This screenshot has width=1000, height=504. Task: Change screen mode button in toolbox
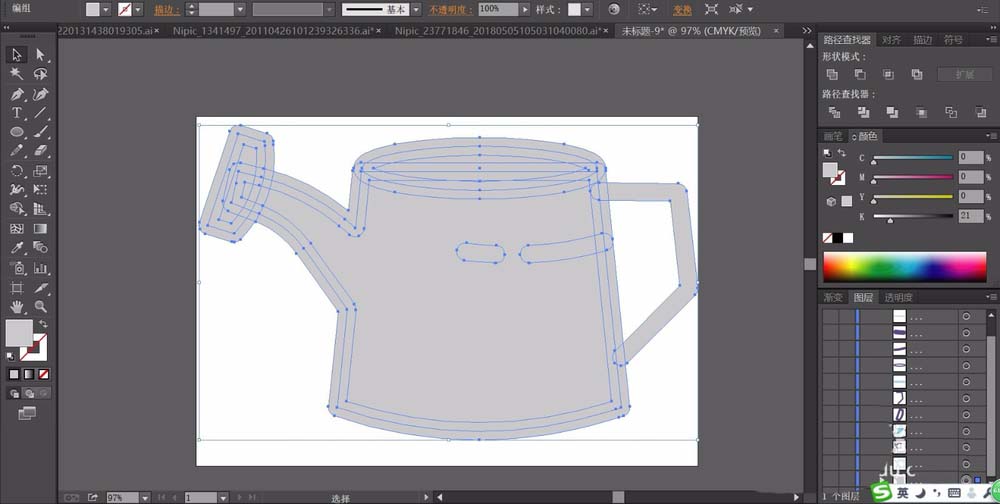coord(27,413)
